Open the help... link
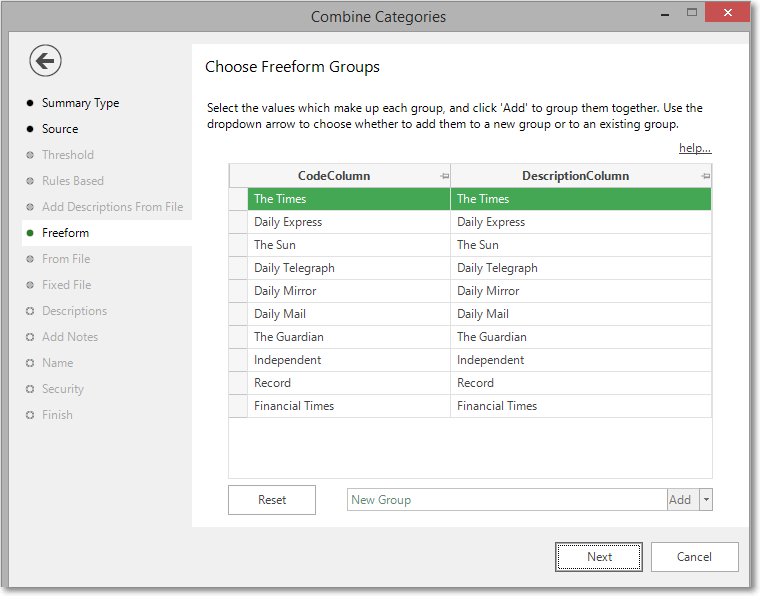The image size is (760, 596). [x=695, y=148]
